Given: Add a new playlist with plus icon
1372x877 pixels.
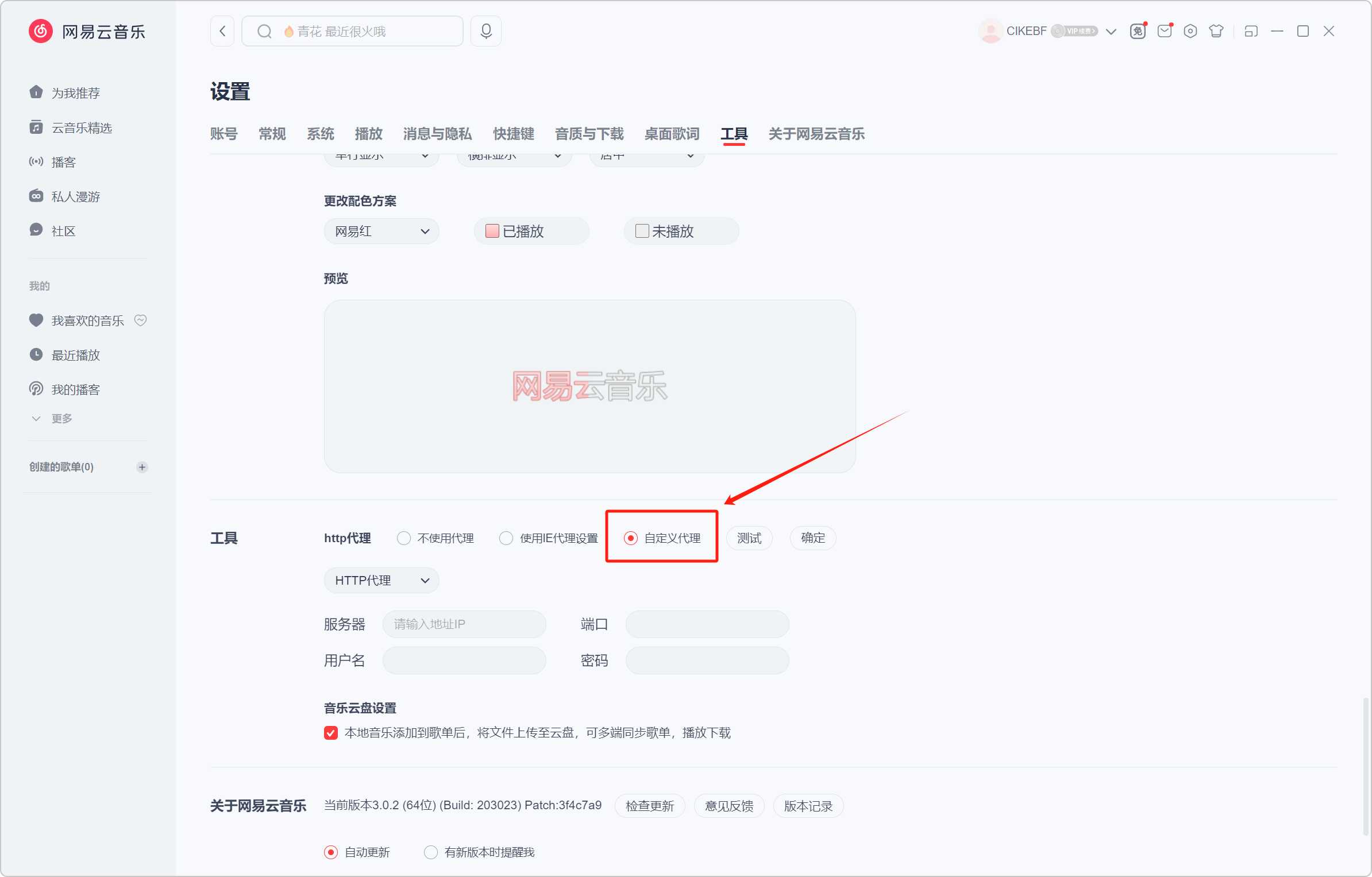Looking at the screenshot, I should coord(142,467).
